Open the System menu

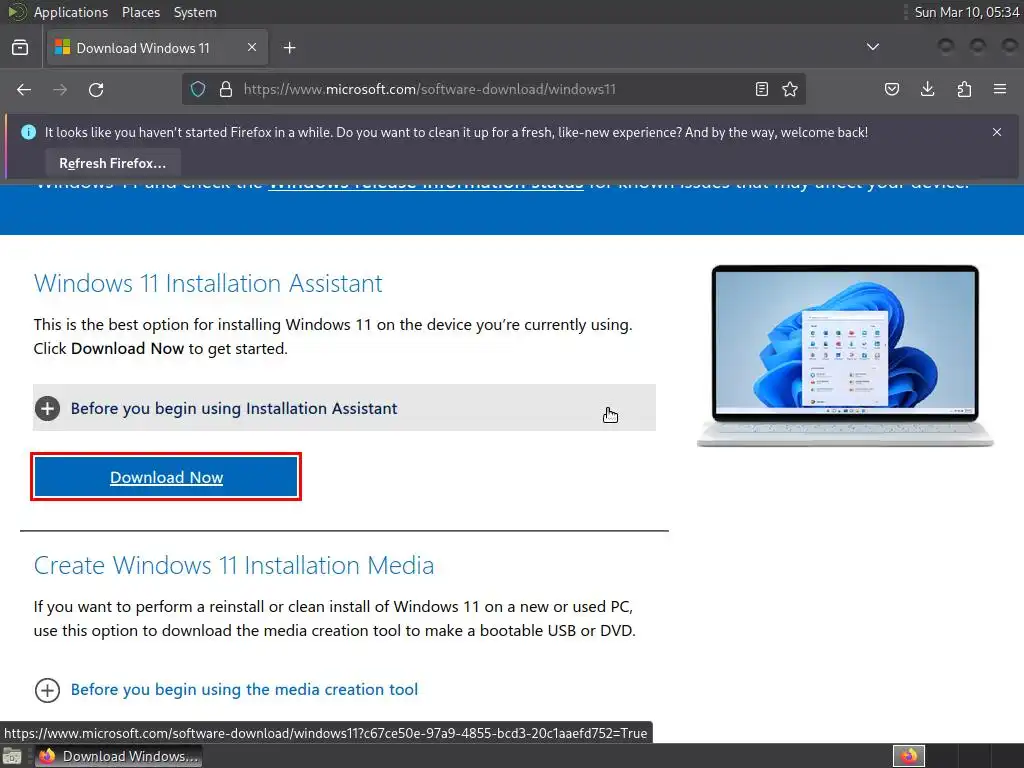coord(195,12)
